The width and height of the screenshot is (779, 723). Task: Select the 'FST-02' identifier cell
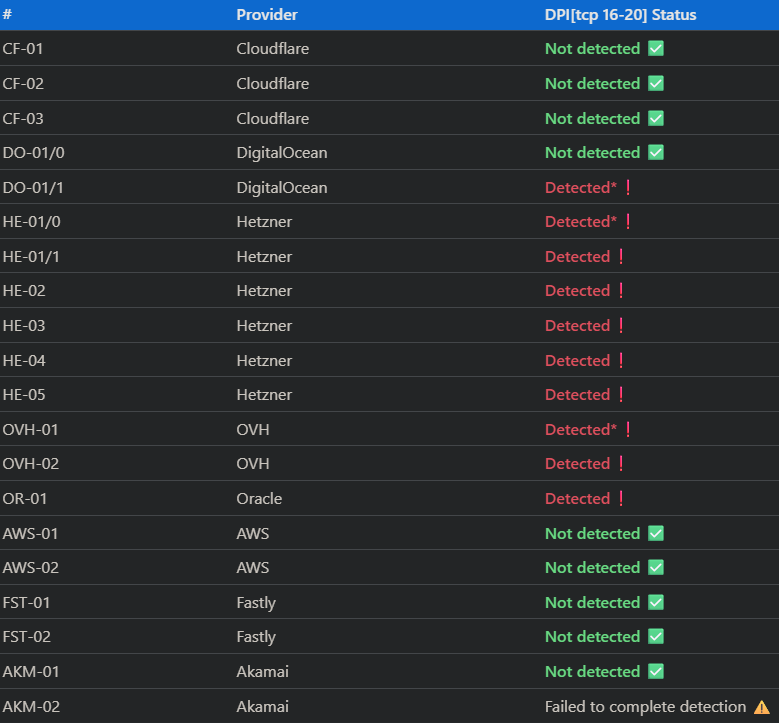click(27, 637)
